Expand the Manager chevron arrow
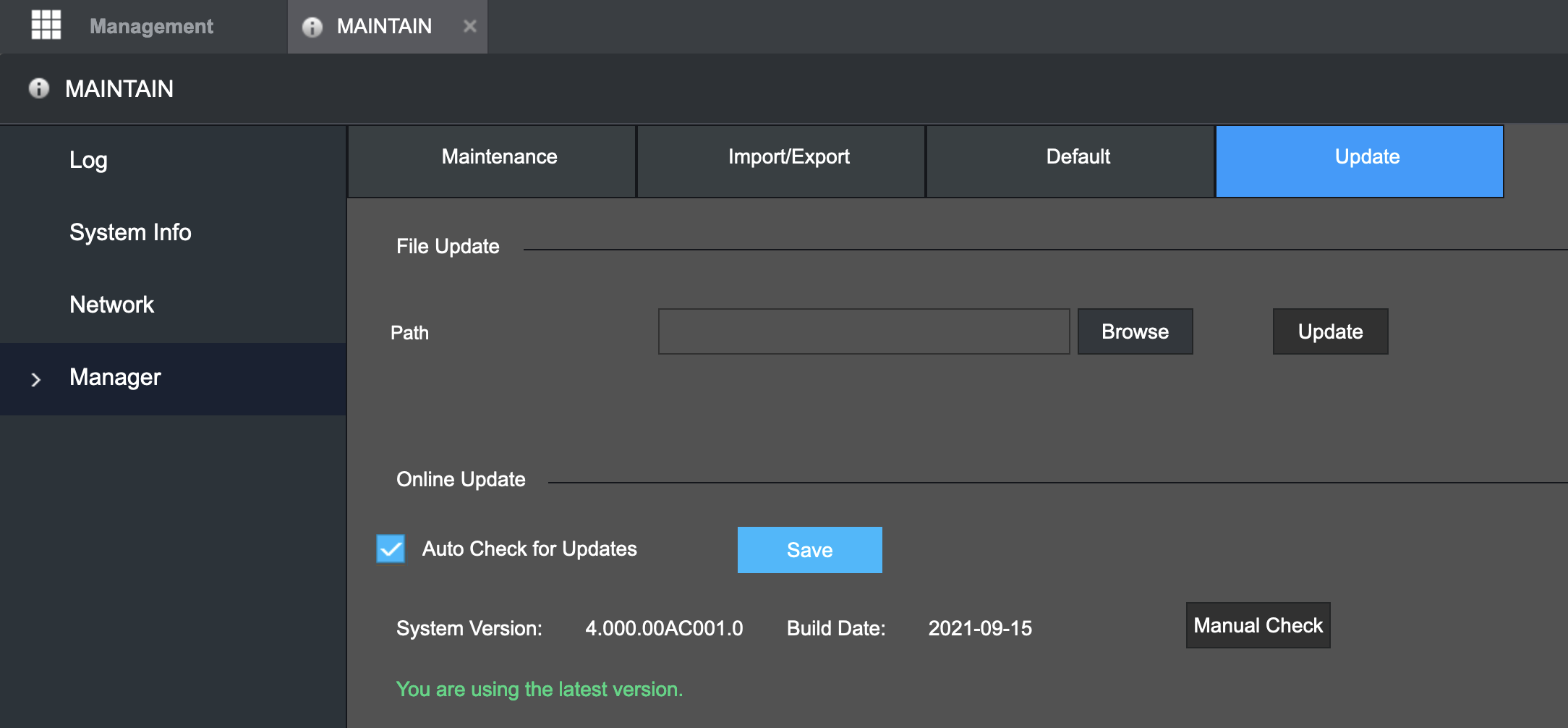 pyautogui.click(x=35, y=379)
